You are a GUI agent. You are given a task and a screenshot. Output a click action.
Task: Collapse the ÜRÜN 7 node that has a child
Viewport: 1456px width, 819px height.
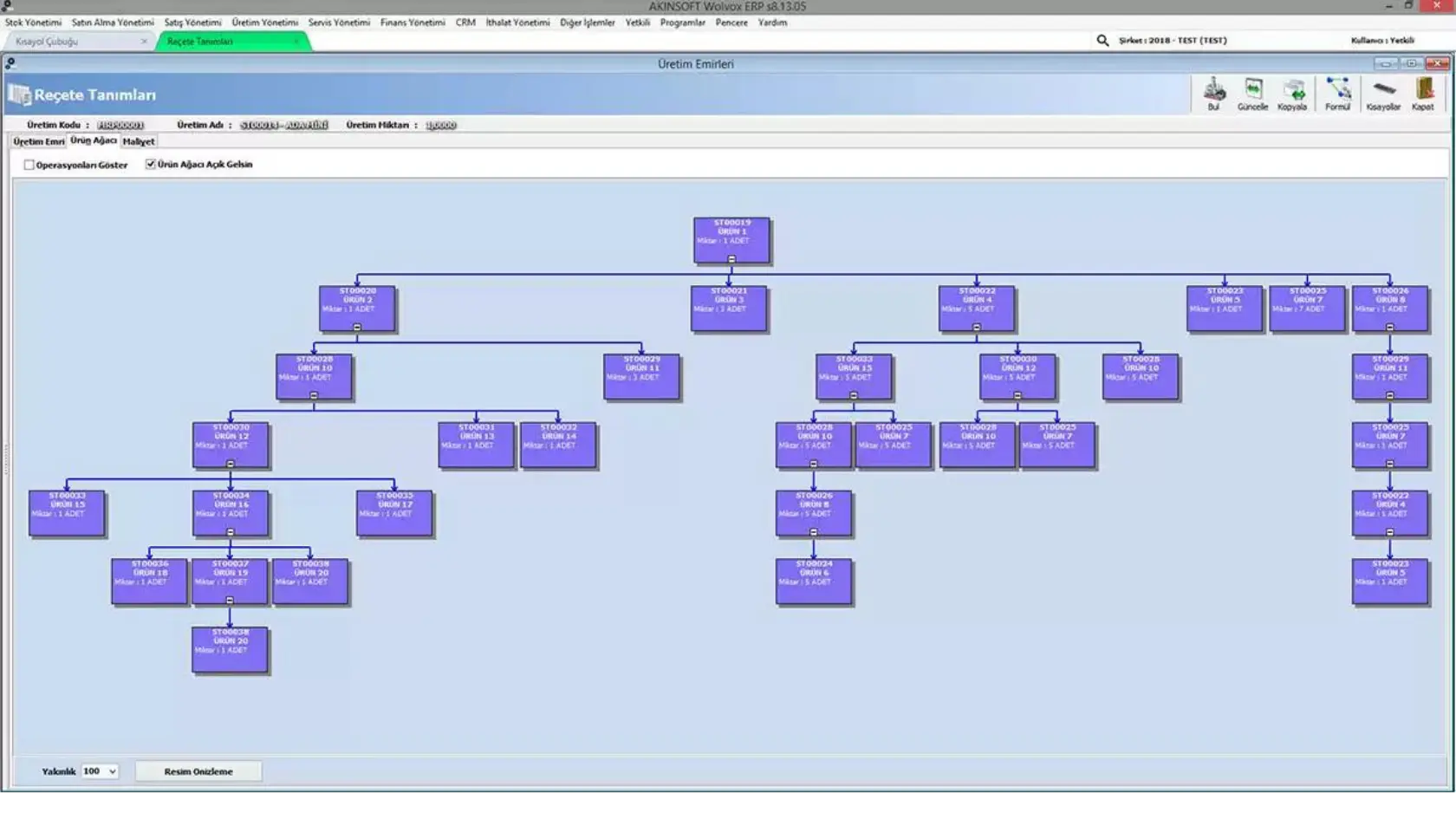point(1389,464)
